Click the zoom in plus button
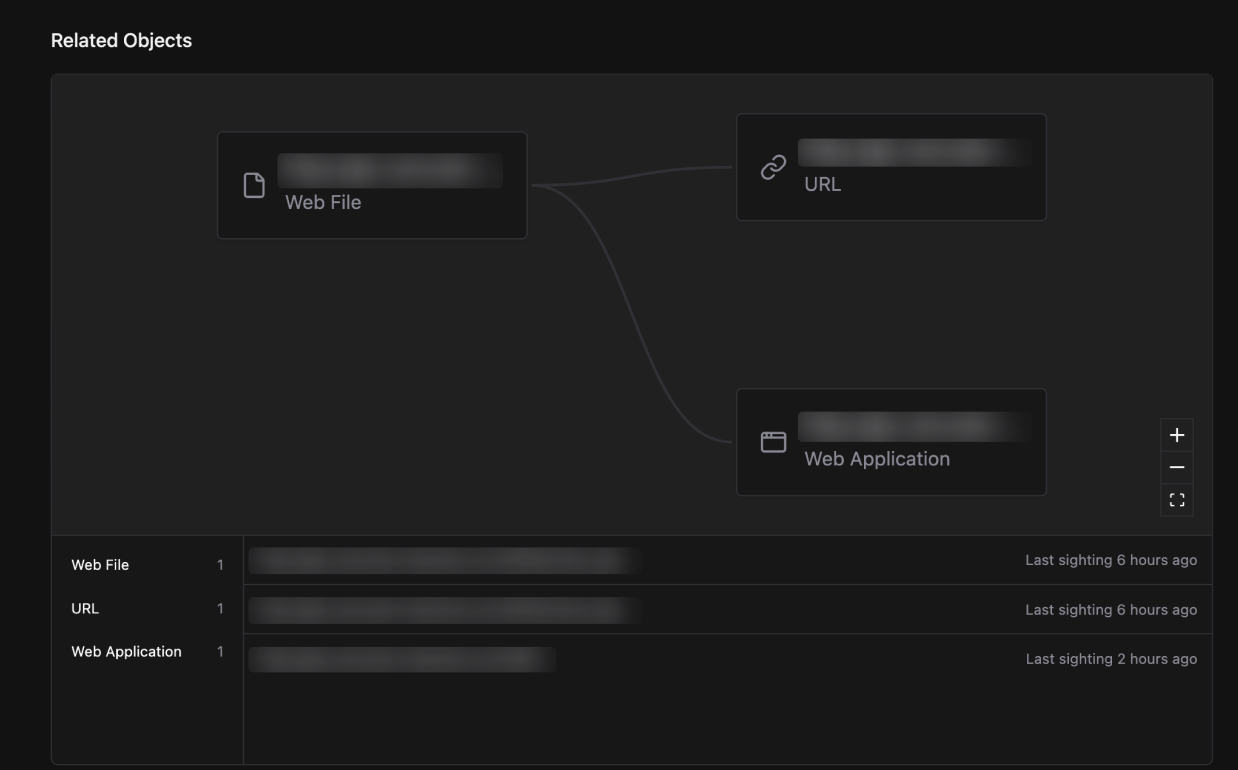 1177,435
